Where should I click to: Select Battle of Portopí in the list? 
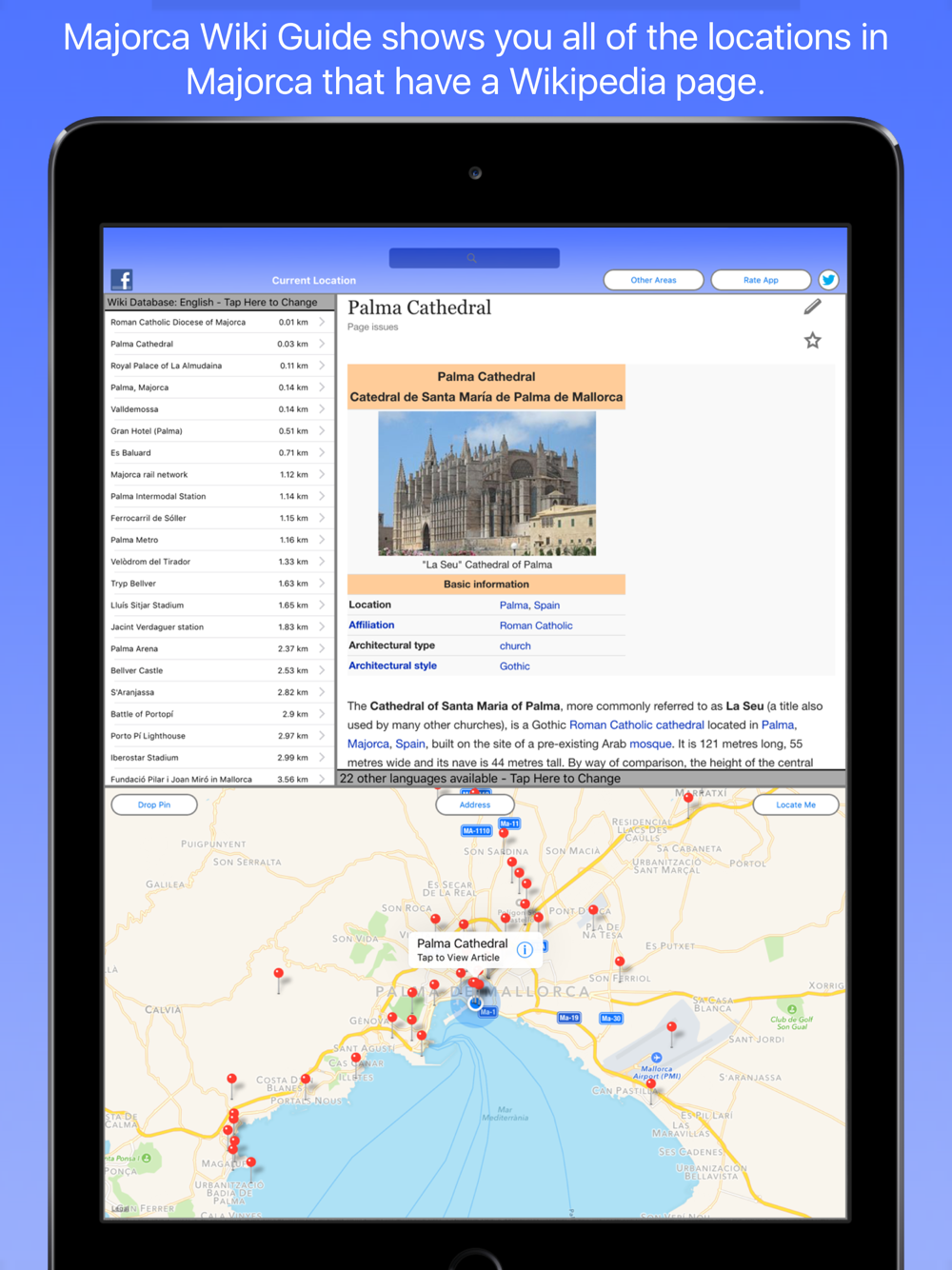(220, 714)
